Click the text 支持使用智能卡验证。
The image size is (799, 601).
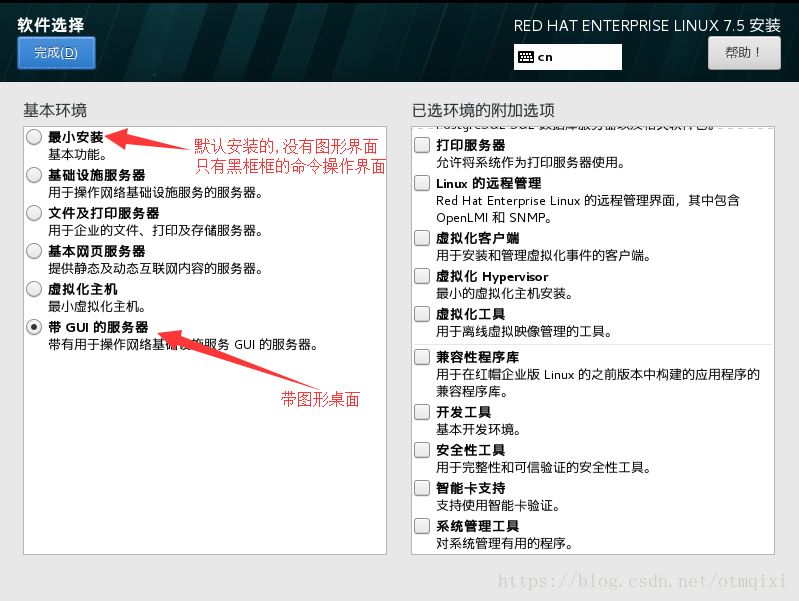[498, 506]
